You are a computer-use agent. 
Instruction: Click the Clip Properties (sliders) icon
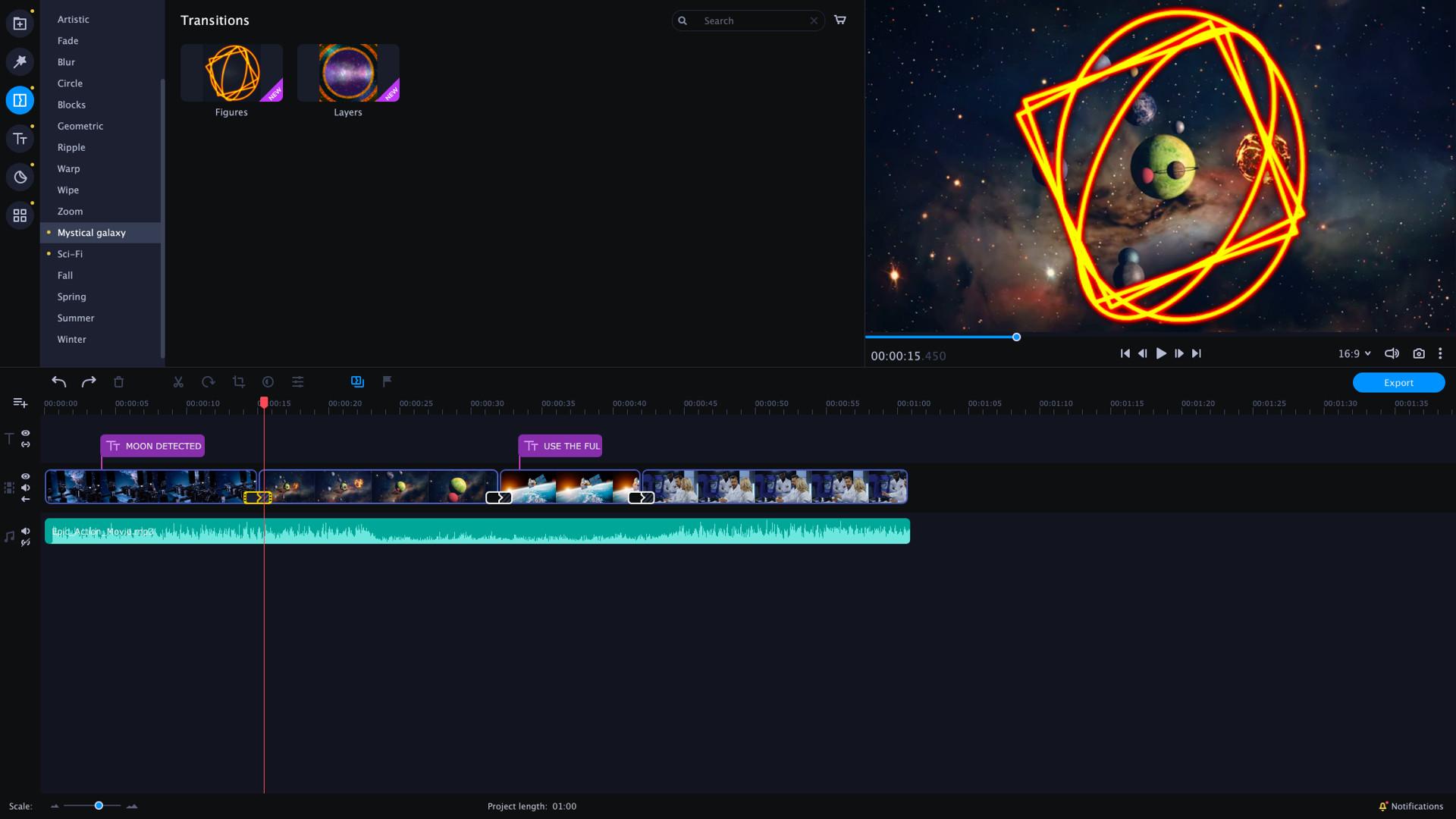coord(298,381)
